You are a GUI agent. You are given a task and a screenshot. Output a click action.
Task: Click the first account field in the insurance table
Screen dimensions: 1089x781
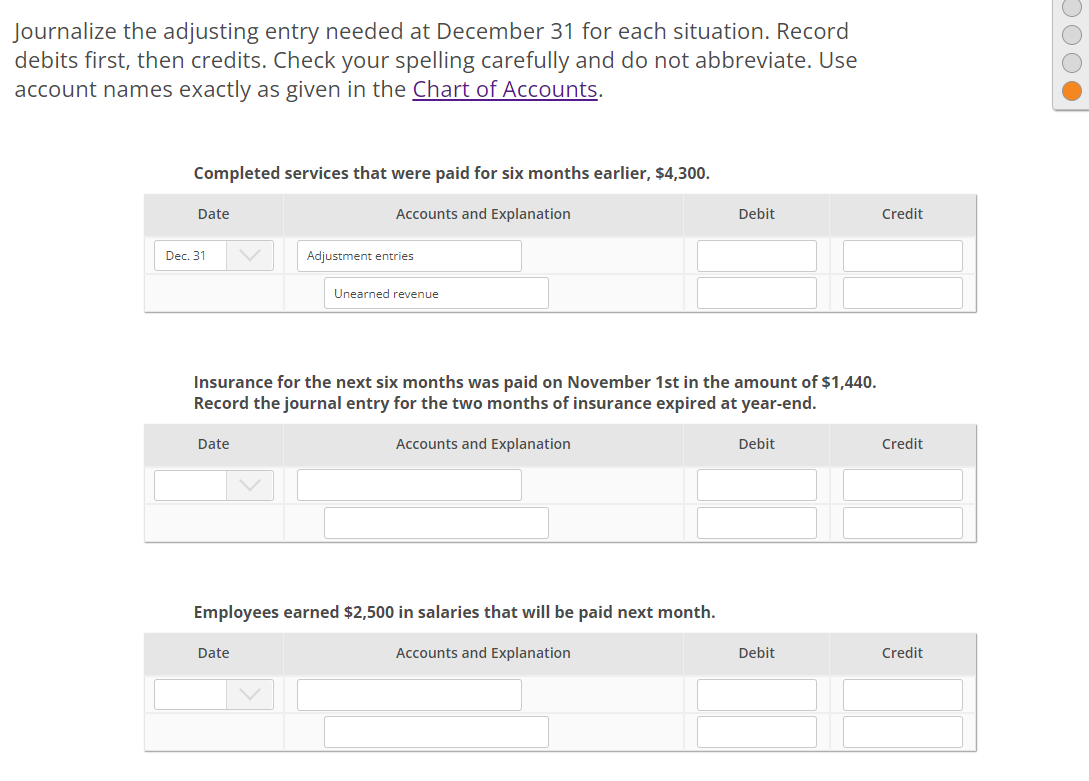(409, 484)
